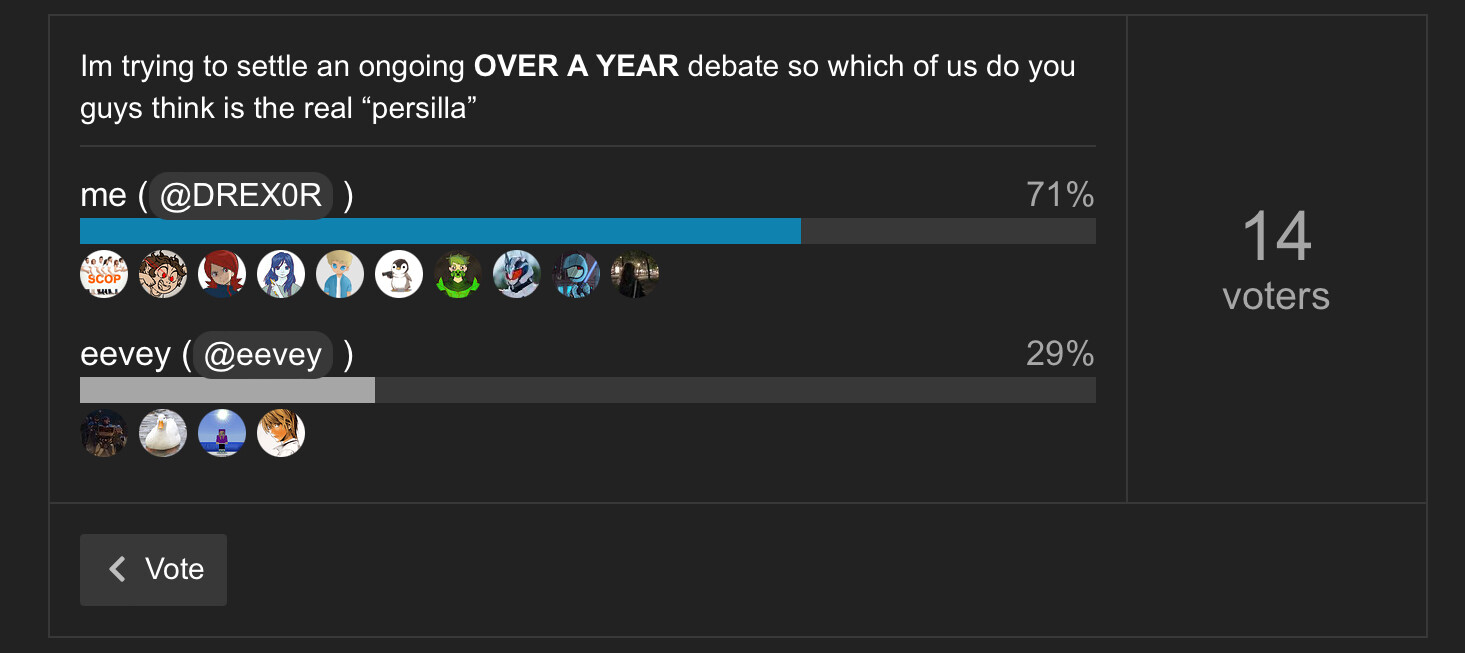Open the @DREX0R user mention

pyautogui.click(x=241, y=196)
